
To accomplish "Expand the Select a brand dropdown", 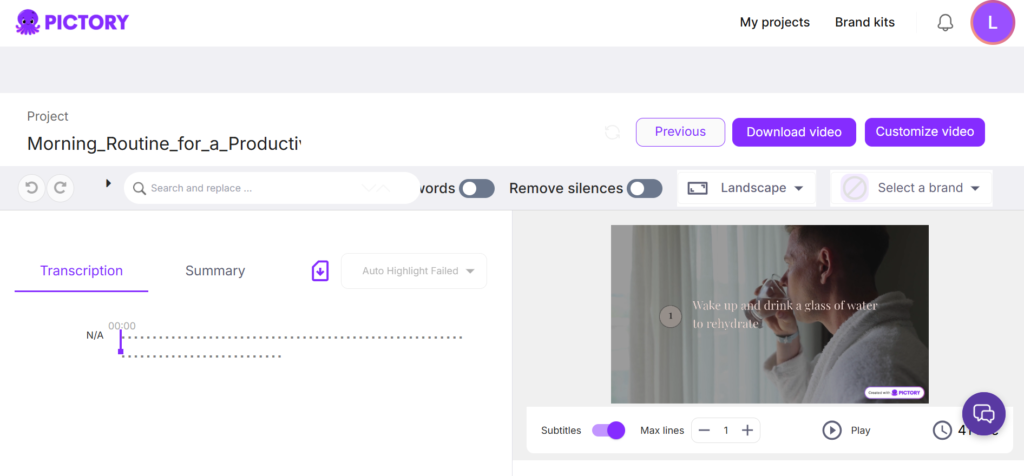I will click(911, 188).
